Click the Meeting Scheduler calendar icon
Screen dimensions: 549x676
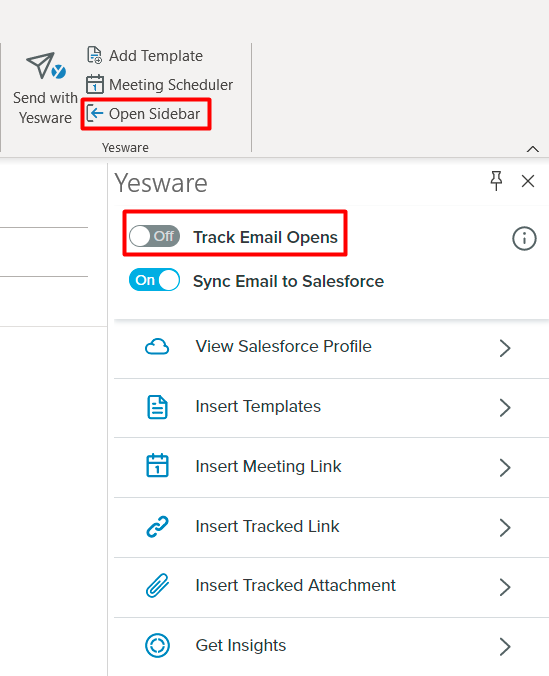(x=94, y=84)
